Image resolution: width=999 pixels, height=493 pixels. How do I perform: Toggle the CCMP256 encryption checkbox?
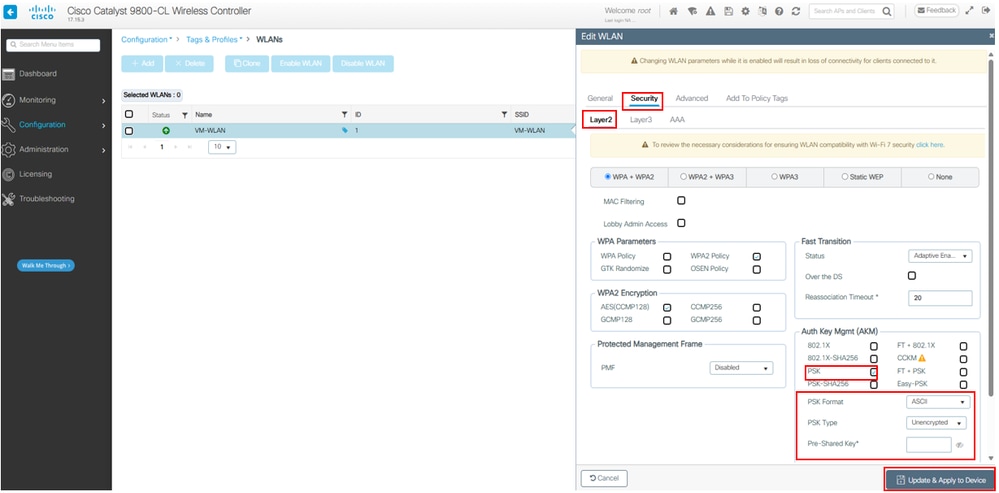coord(757,307)
